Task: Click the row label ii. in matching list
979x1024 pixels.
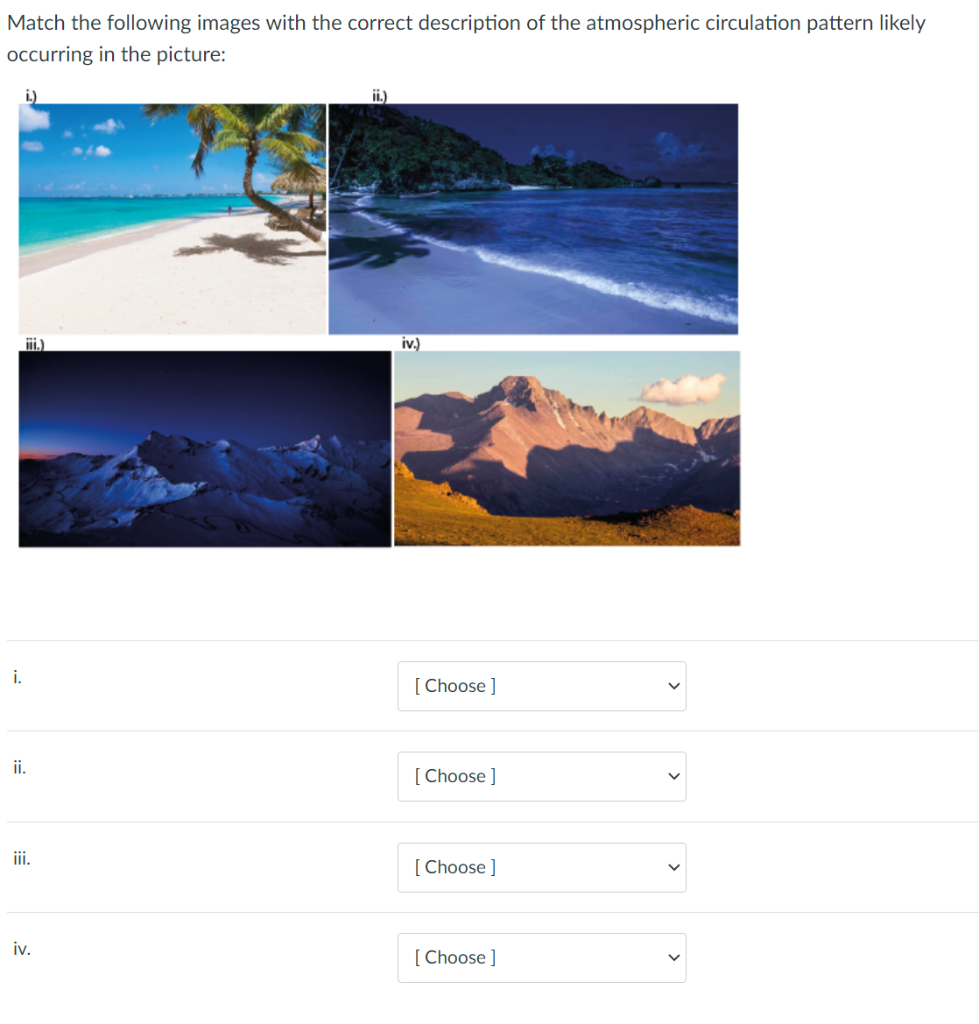Action: point(20,767)
